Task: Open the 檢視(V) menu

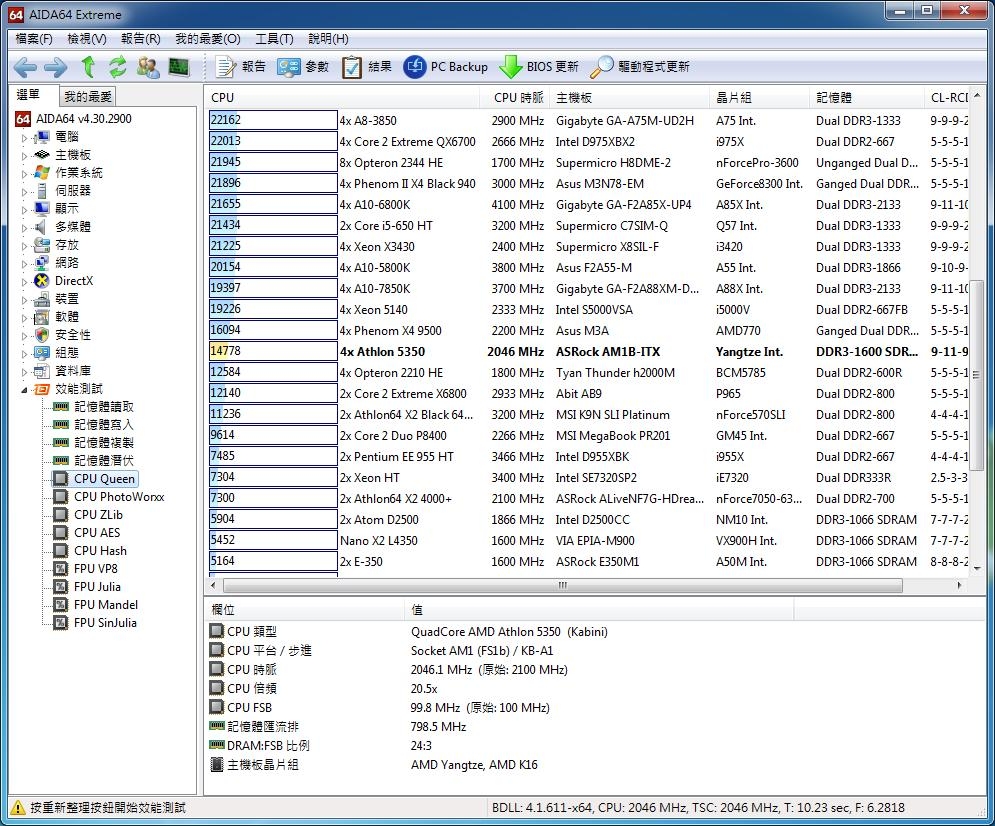Action: point(87,39)
